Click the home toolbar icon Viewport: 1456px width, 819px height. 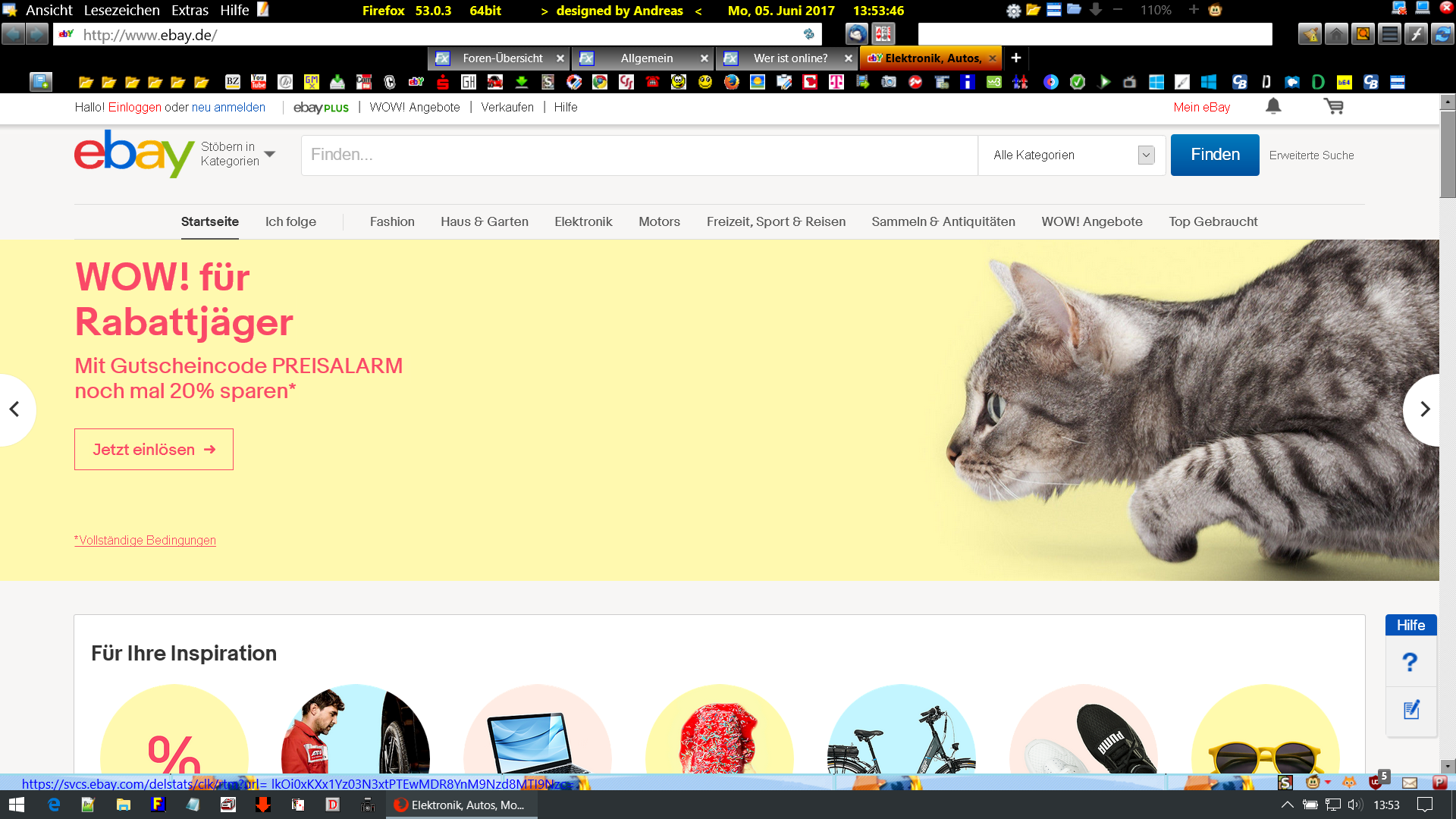pyautogui.click(x=1336, y=34)
